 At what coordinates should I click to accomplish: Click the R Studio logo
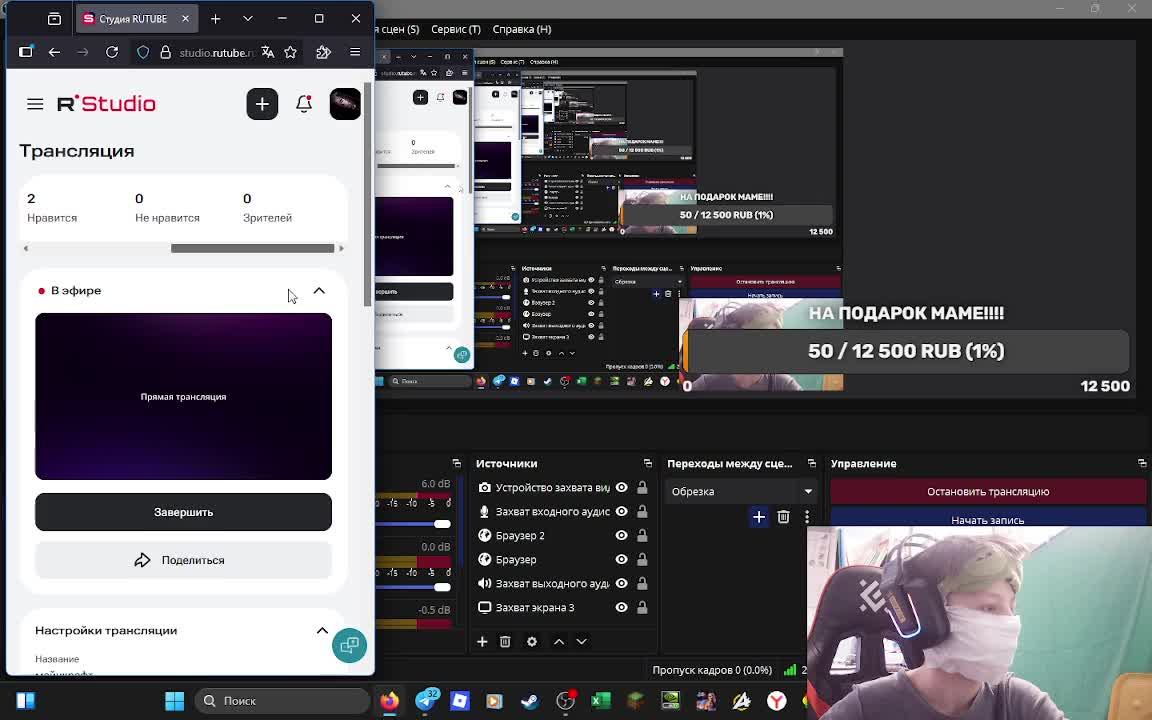point(107,104)
